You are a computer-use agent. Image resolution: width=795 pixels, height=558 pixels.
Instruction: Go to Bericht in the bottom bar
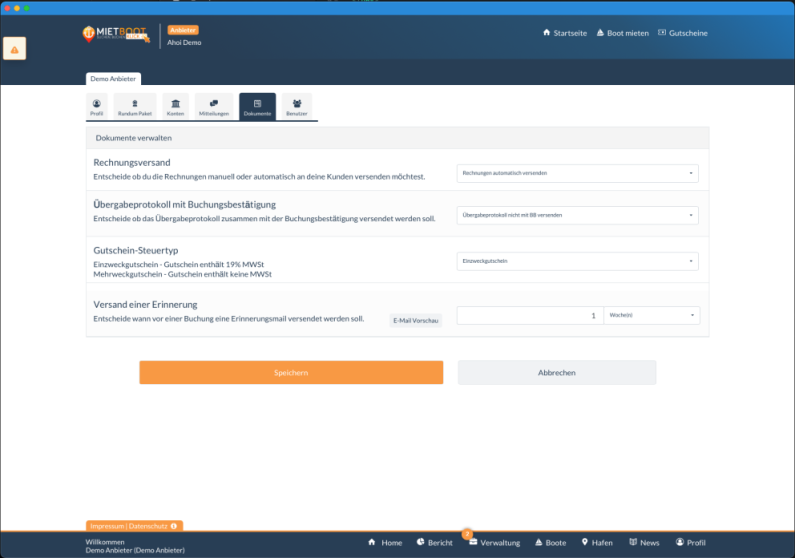434,542
